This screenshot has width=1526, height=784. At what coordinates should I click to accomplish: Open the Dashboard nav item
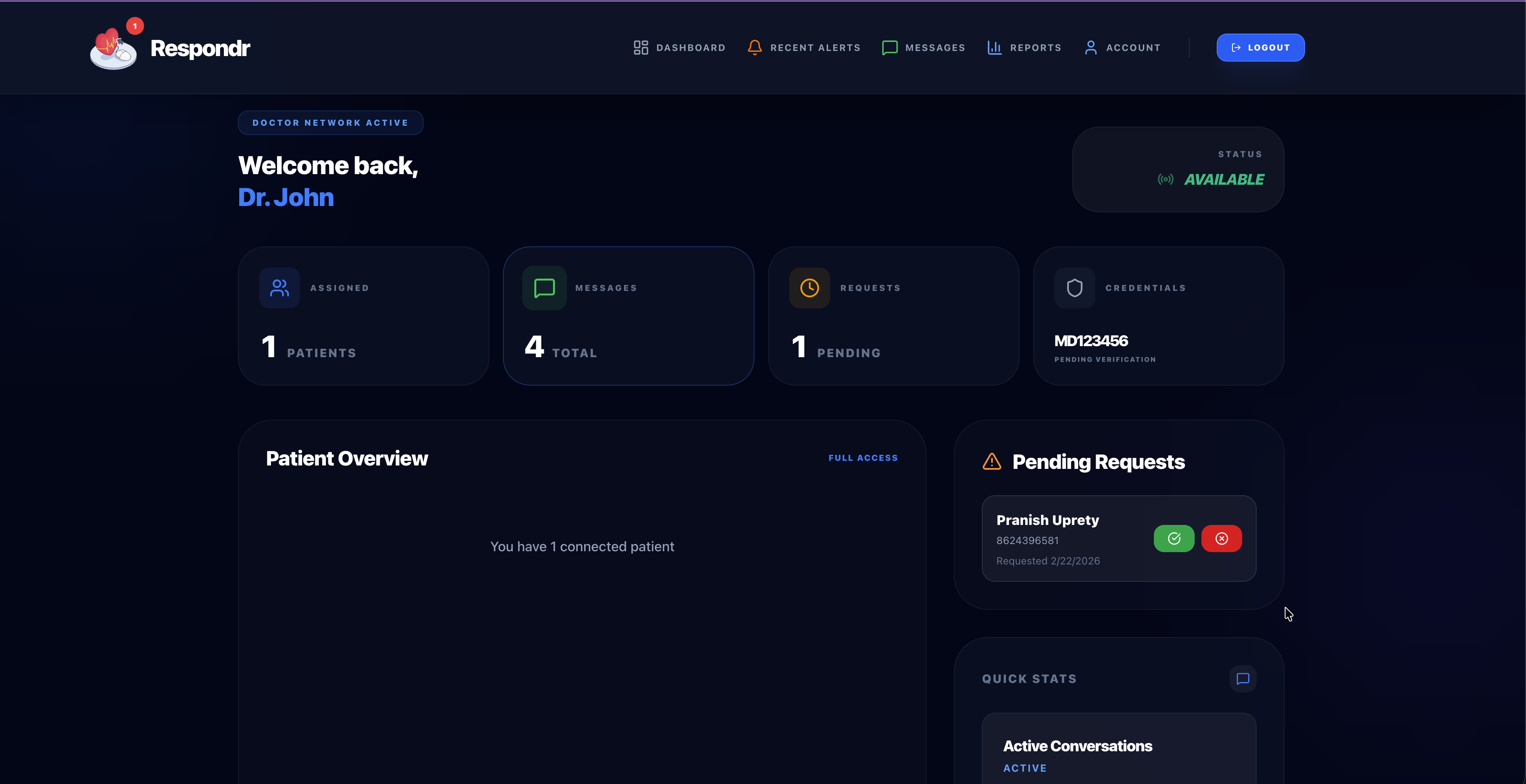[679, 48]
